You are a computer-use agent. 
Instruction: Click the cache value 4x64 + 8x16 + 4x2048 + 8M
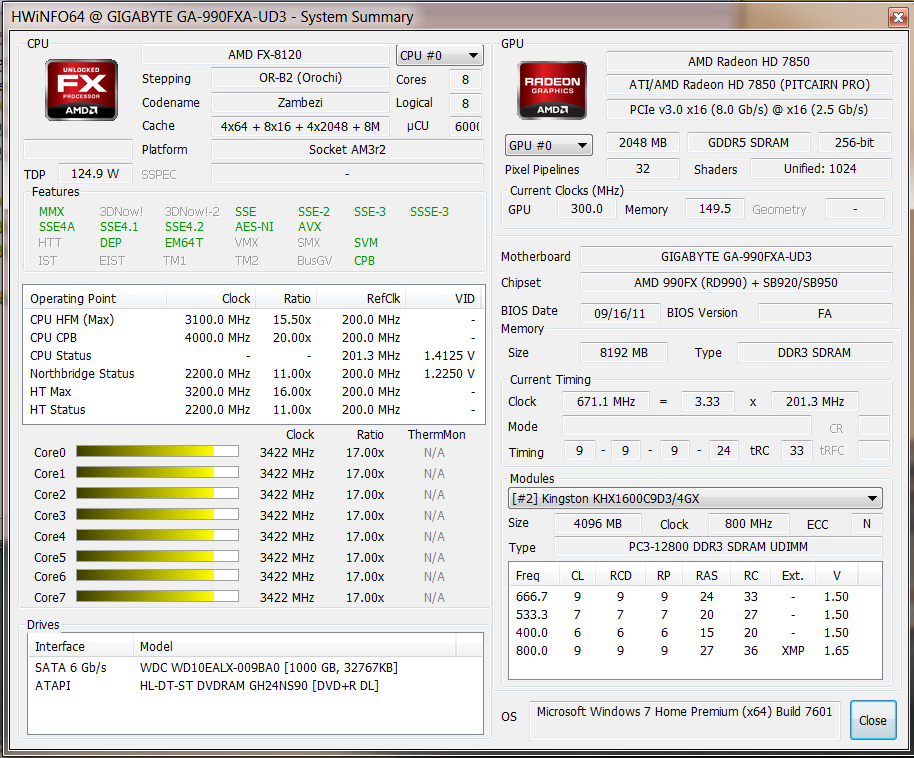click(300, 127)
